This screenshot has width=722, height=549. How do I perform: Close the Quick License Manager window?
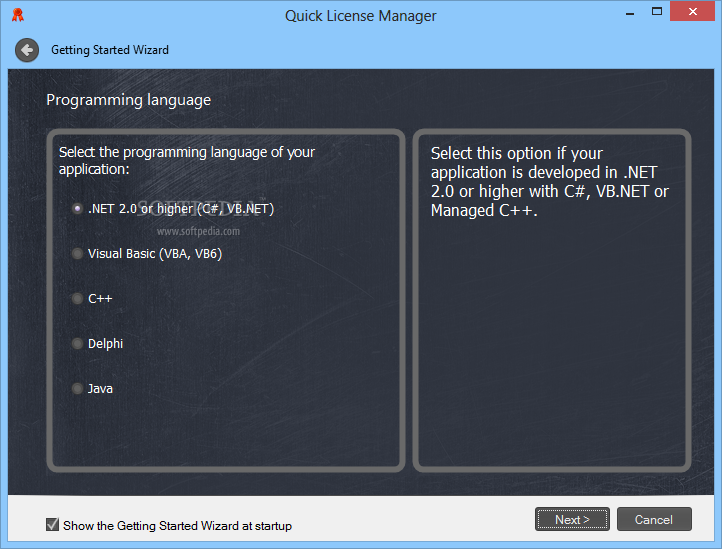[693, 12]
